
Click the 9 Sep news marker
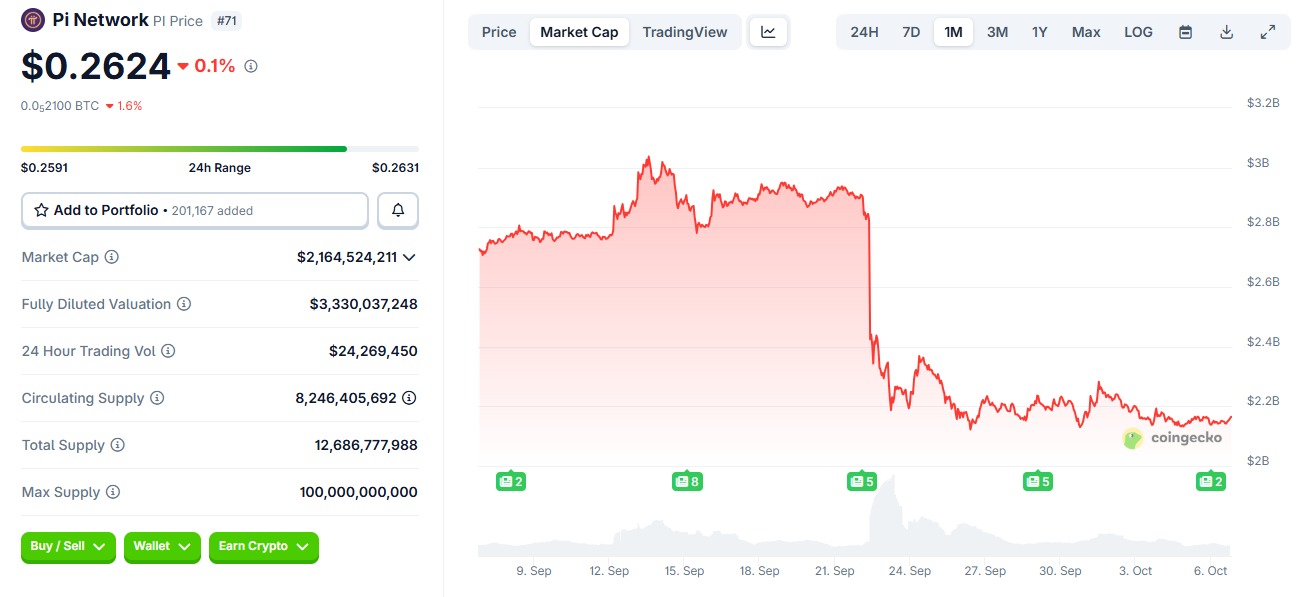point(511,482)
